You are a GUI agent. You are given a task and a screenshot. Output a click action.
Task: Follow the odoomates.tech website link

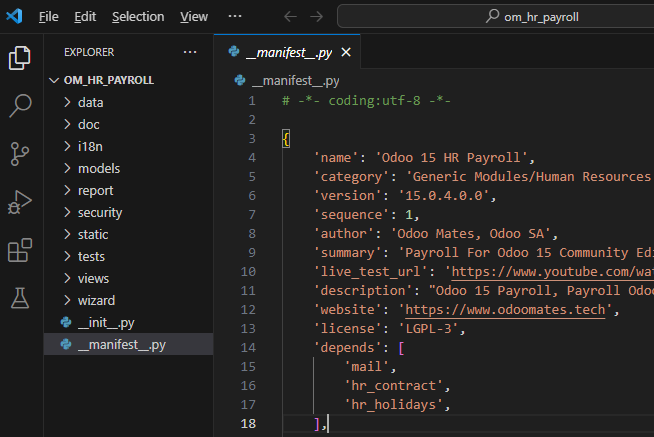pyautogui.click(x=505, y=309)
